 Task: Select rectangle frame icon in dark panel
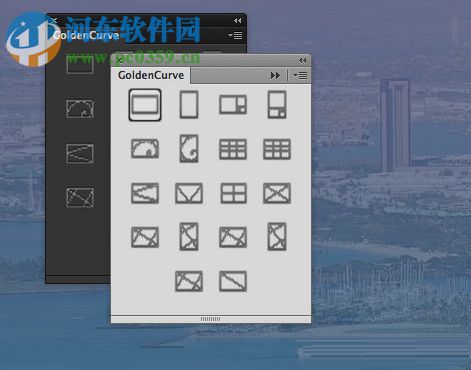click(x=80, y=64)
